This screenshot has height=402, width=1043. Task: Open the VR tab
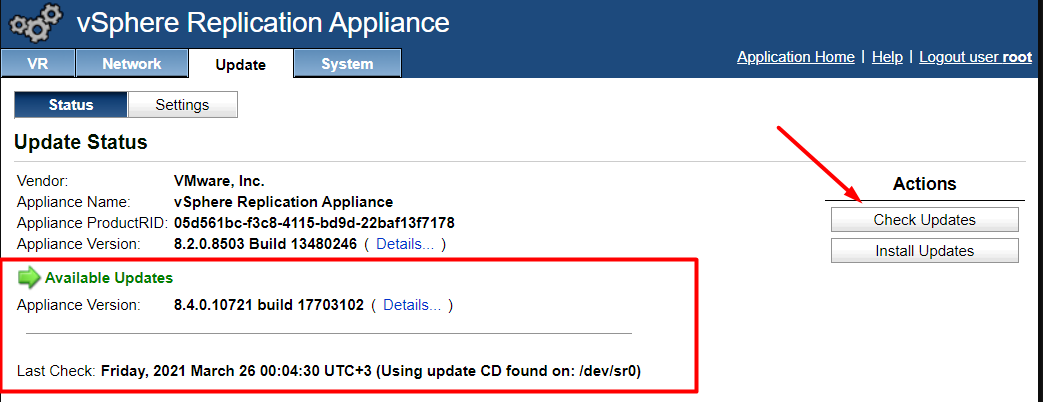pyautogui.click(x=37, y=64)
